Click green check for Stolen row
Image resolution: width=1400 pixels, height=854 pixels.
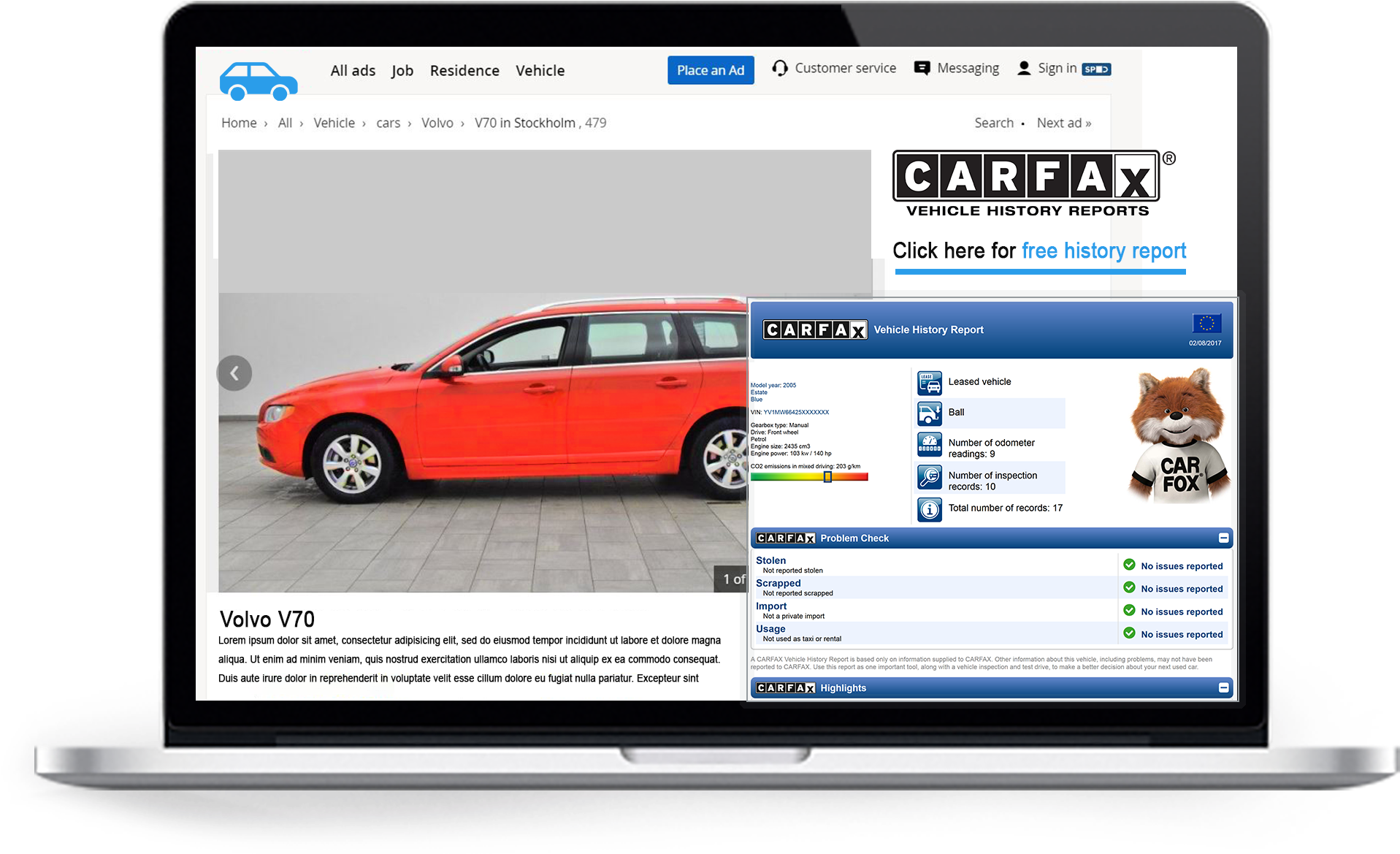point(1129,565)
